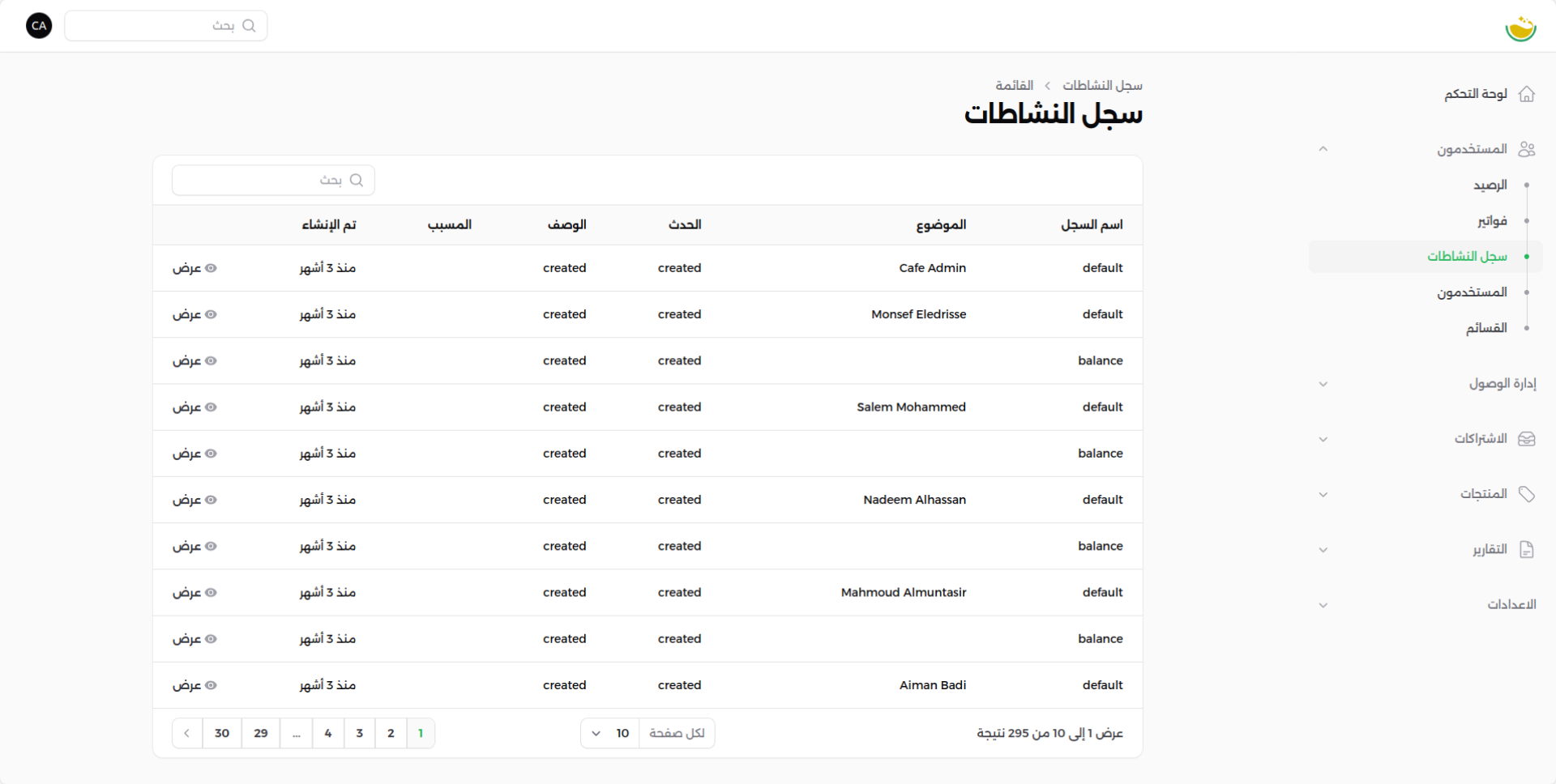Click القائمة breadcrumb link
Image resolution: width=1556 pixels, height=784 pixels.
click(1015, 85)
